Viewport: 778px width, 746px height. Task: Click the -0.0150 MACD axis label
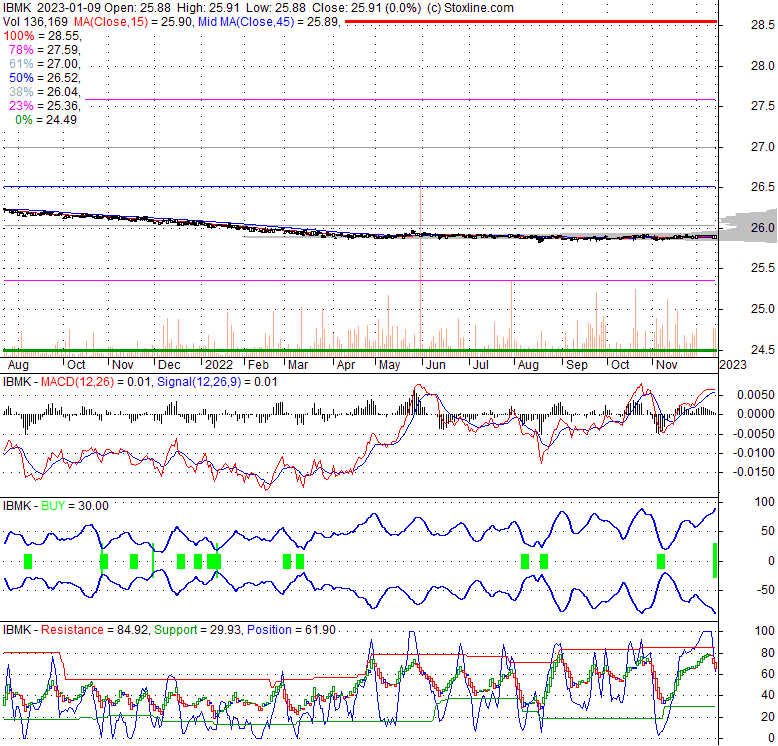753,472
